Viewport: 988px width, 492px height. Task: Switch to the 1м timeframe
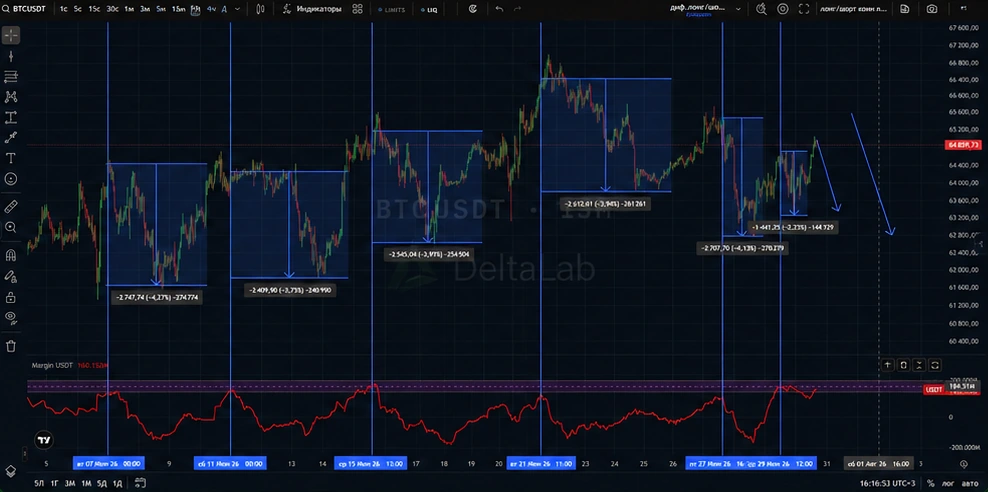coord(129,9)
